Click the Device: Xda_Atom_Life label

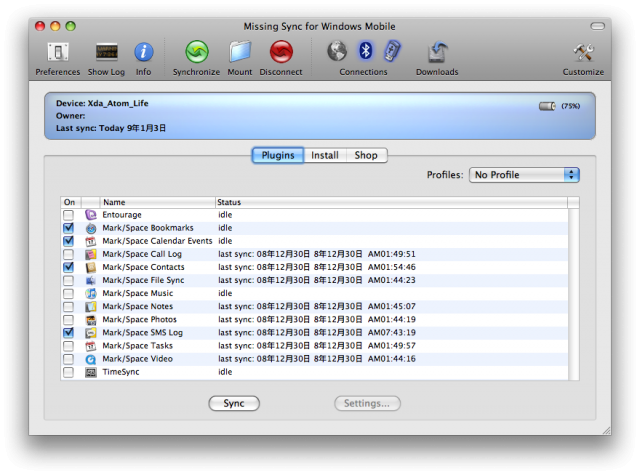102,104
